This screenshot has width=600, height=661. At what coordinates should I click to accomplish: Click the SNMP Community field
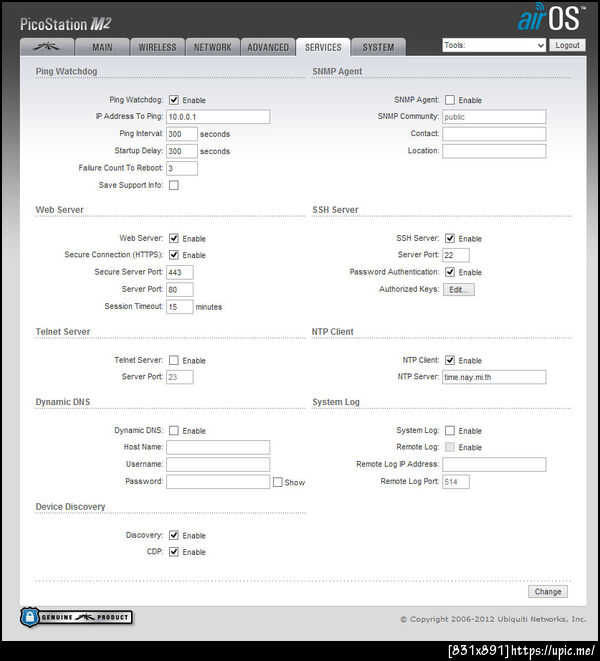coord(494,117)
